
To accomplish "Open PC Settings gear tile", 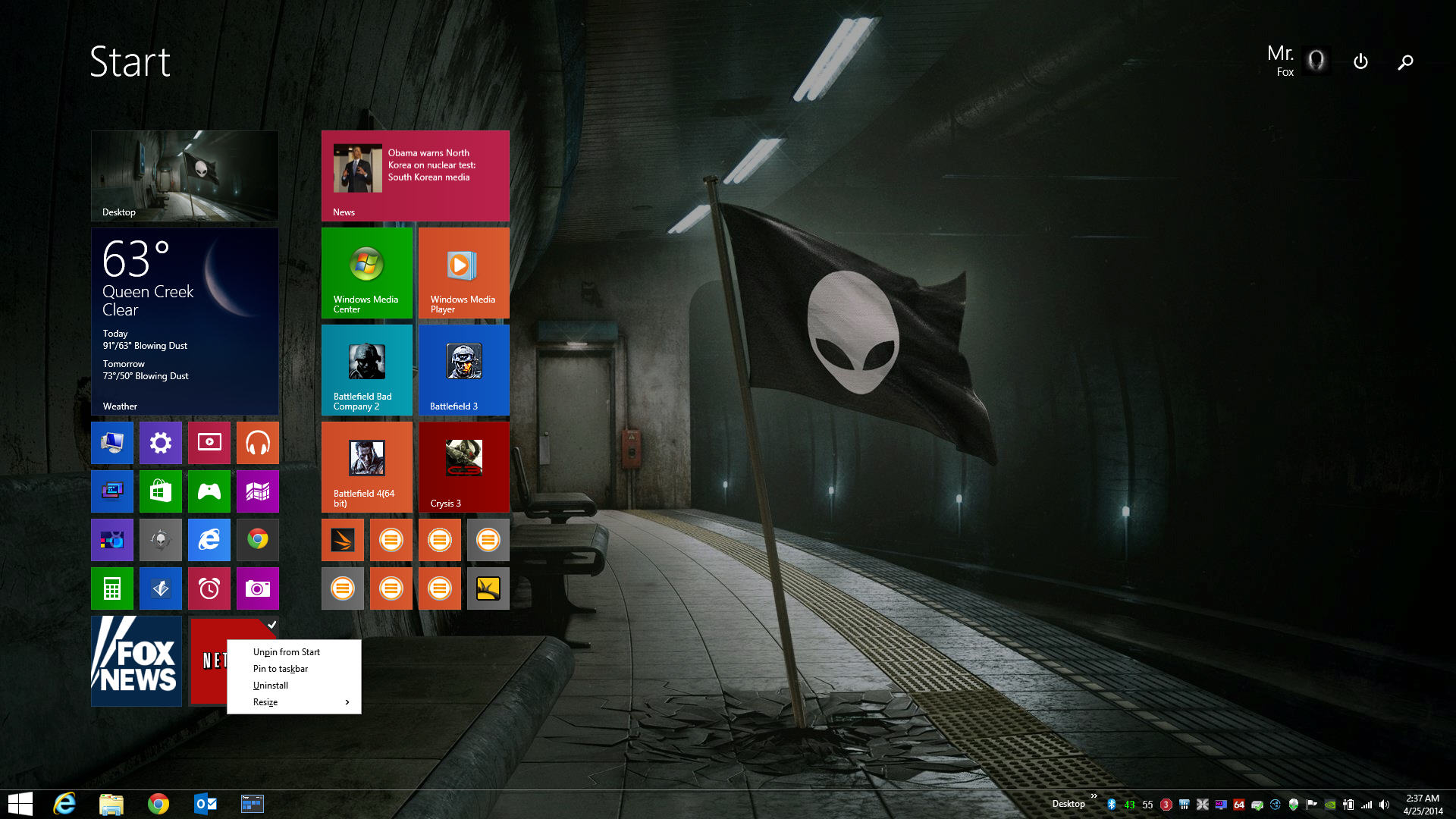I will [x=160, y=442].
